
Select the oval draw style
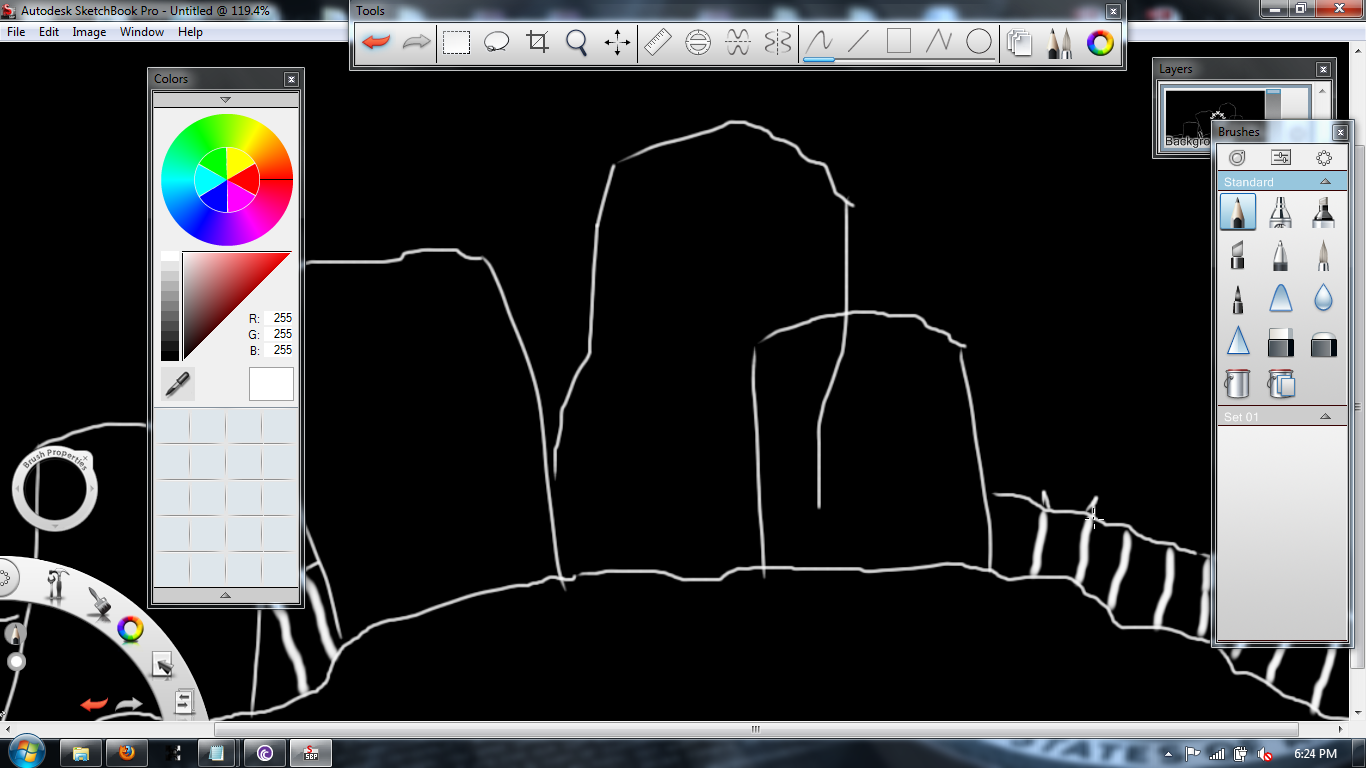tap(979, 42)
